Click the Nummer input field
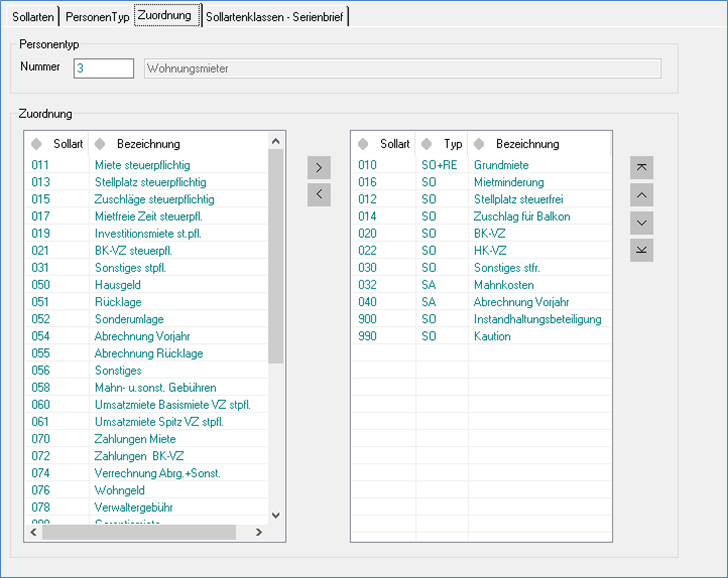The image size is (728, 578). tap(103, 68)
